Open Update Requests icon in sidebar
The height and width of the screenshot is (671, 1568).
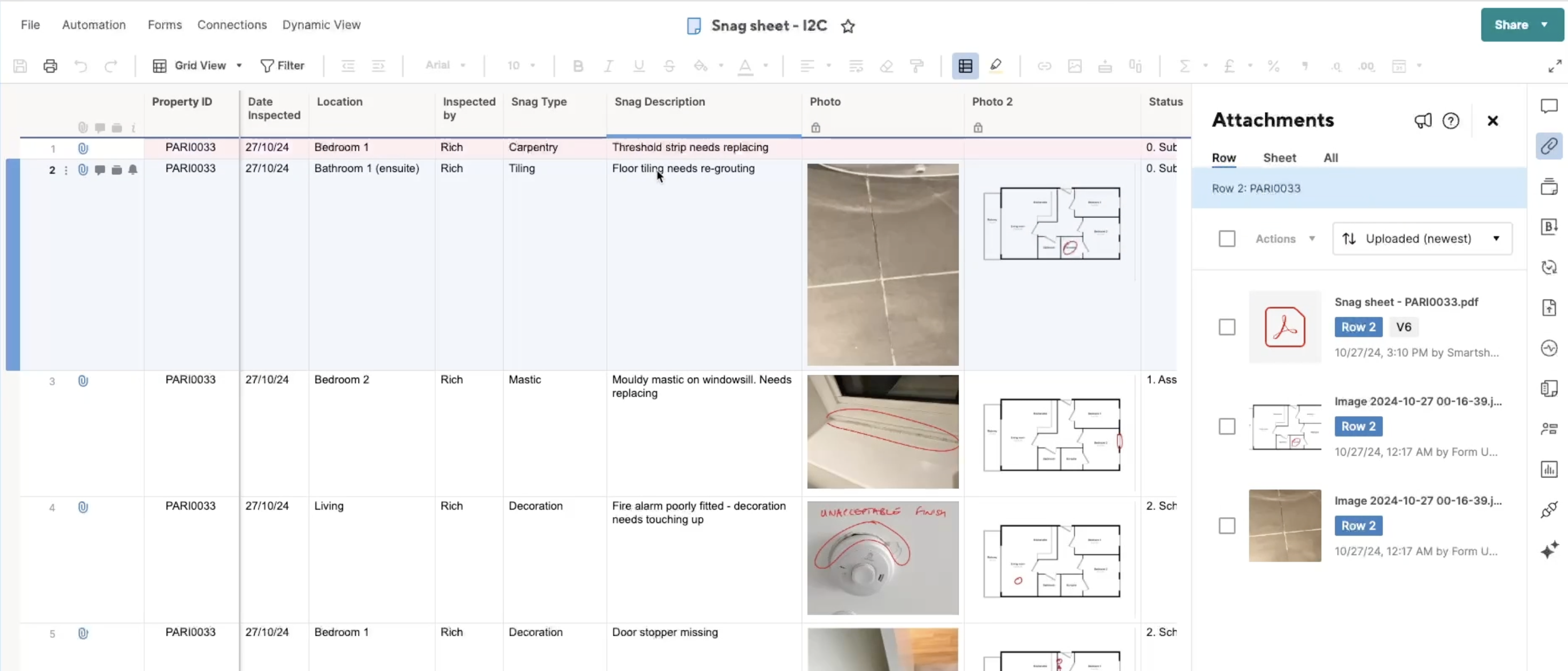pos(1549,267)
